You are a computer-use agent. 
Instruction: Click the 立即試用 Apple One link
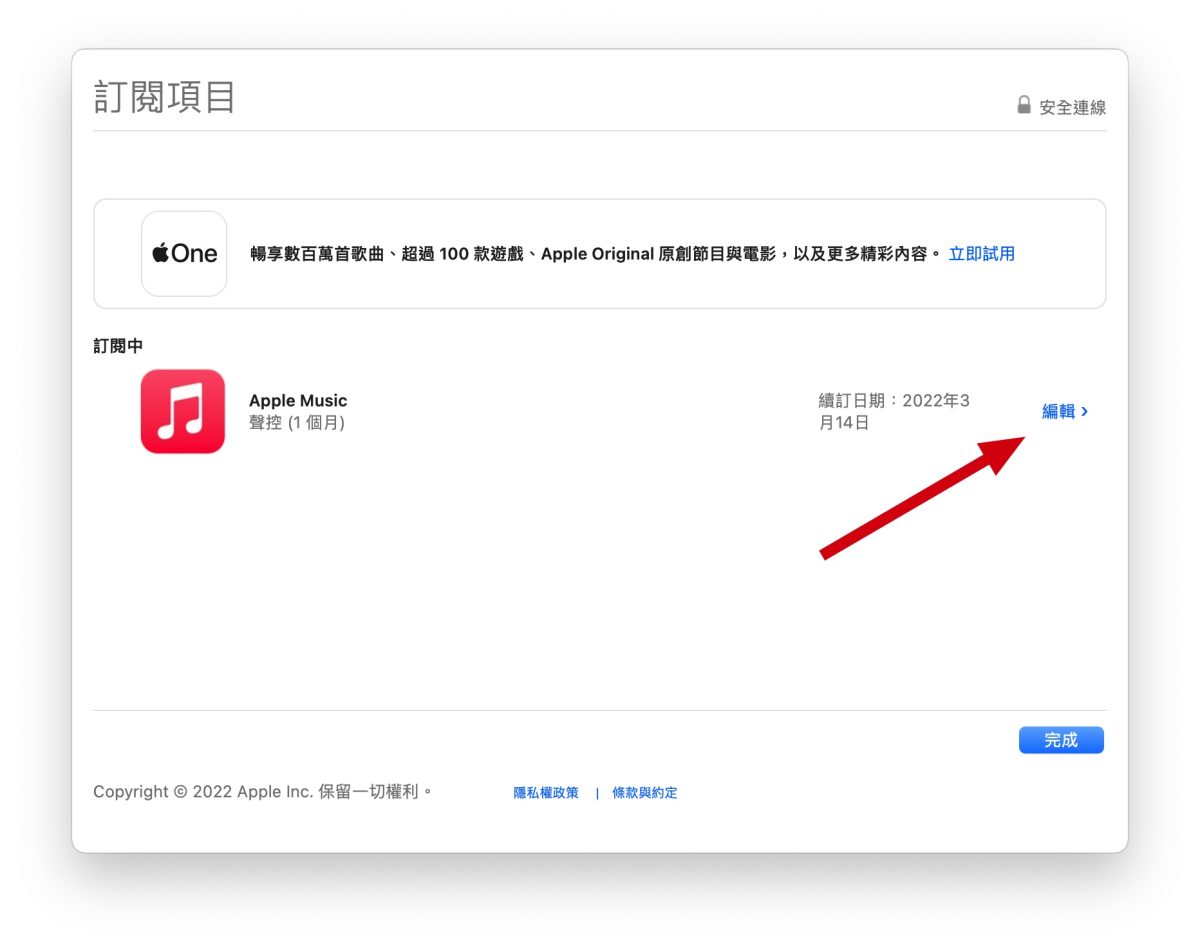(981, 254)
